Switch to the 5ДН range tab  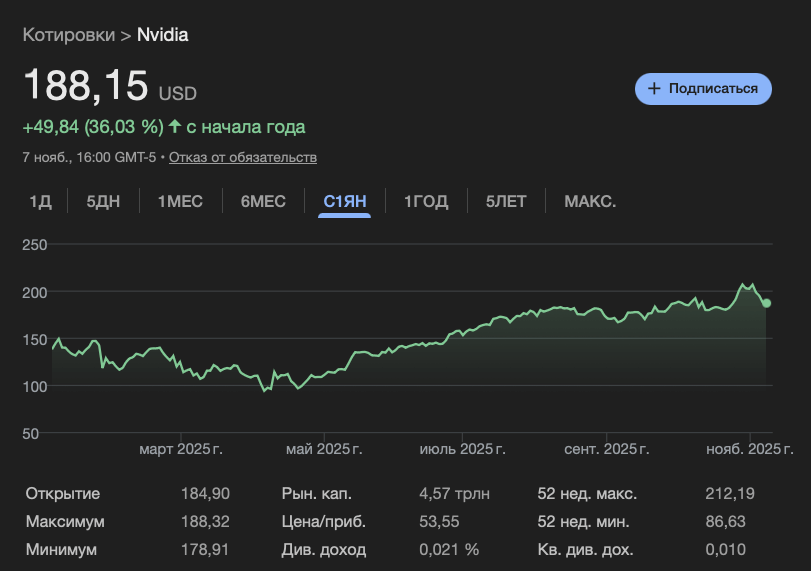click(x=103, y=201)
